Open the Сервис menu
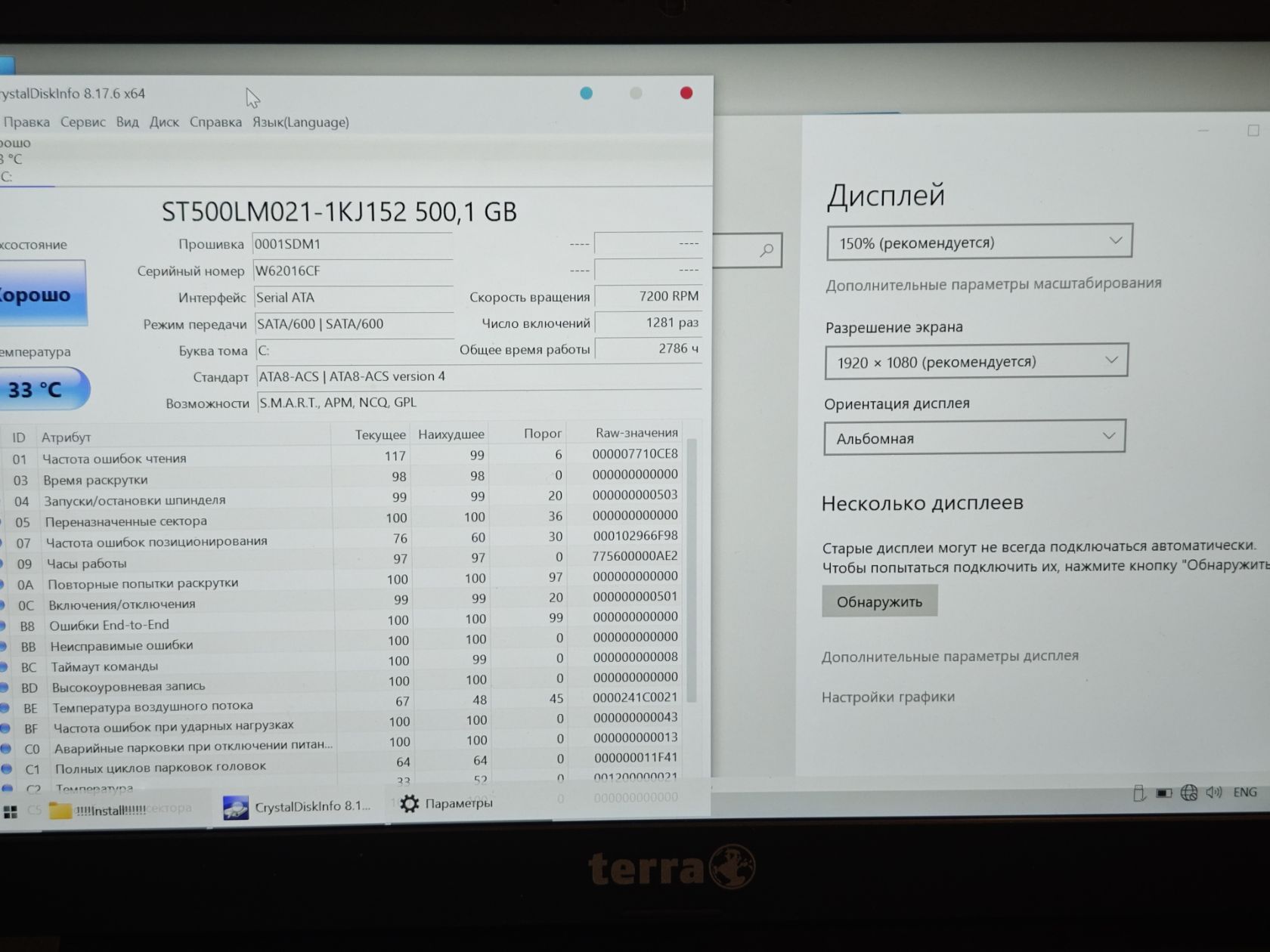 [x=83, y=122]
